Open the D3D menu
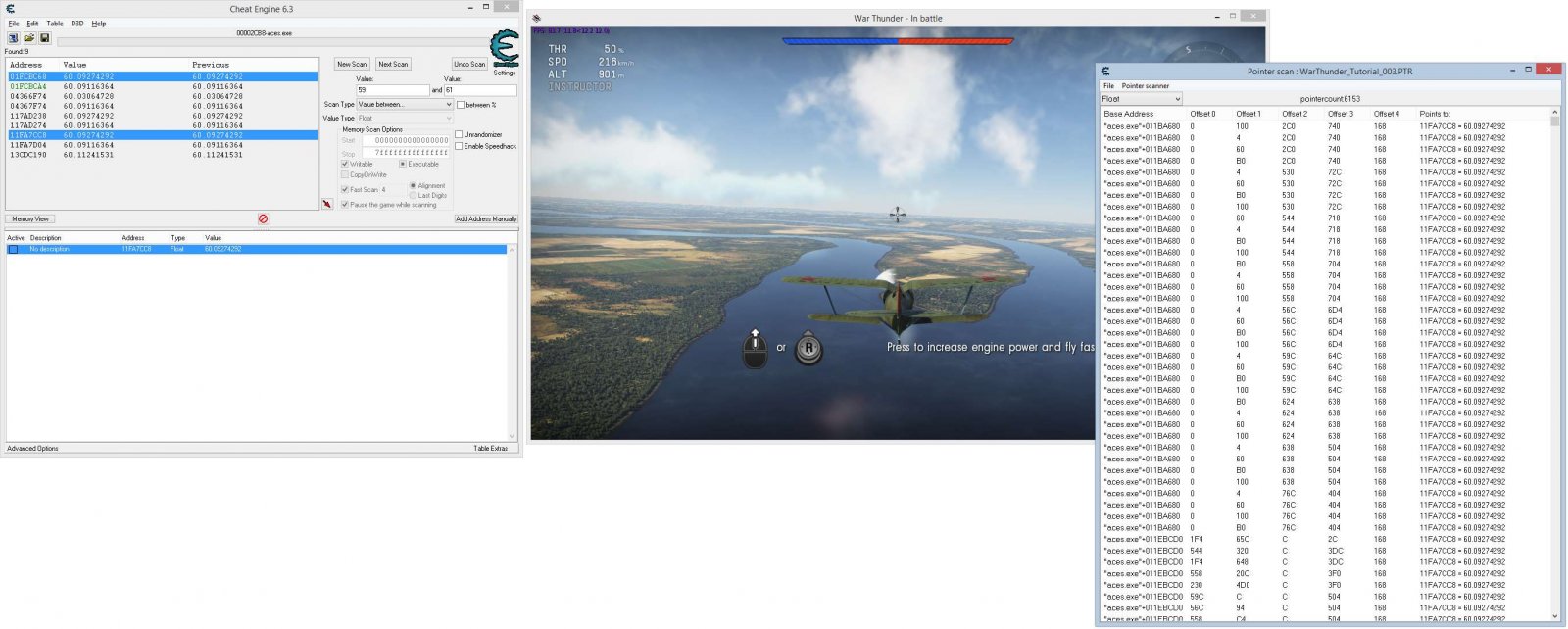The height and width of the screenshot is (629, 1568). tap(77, 24)
